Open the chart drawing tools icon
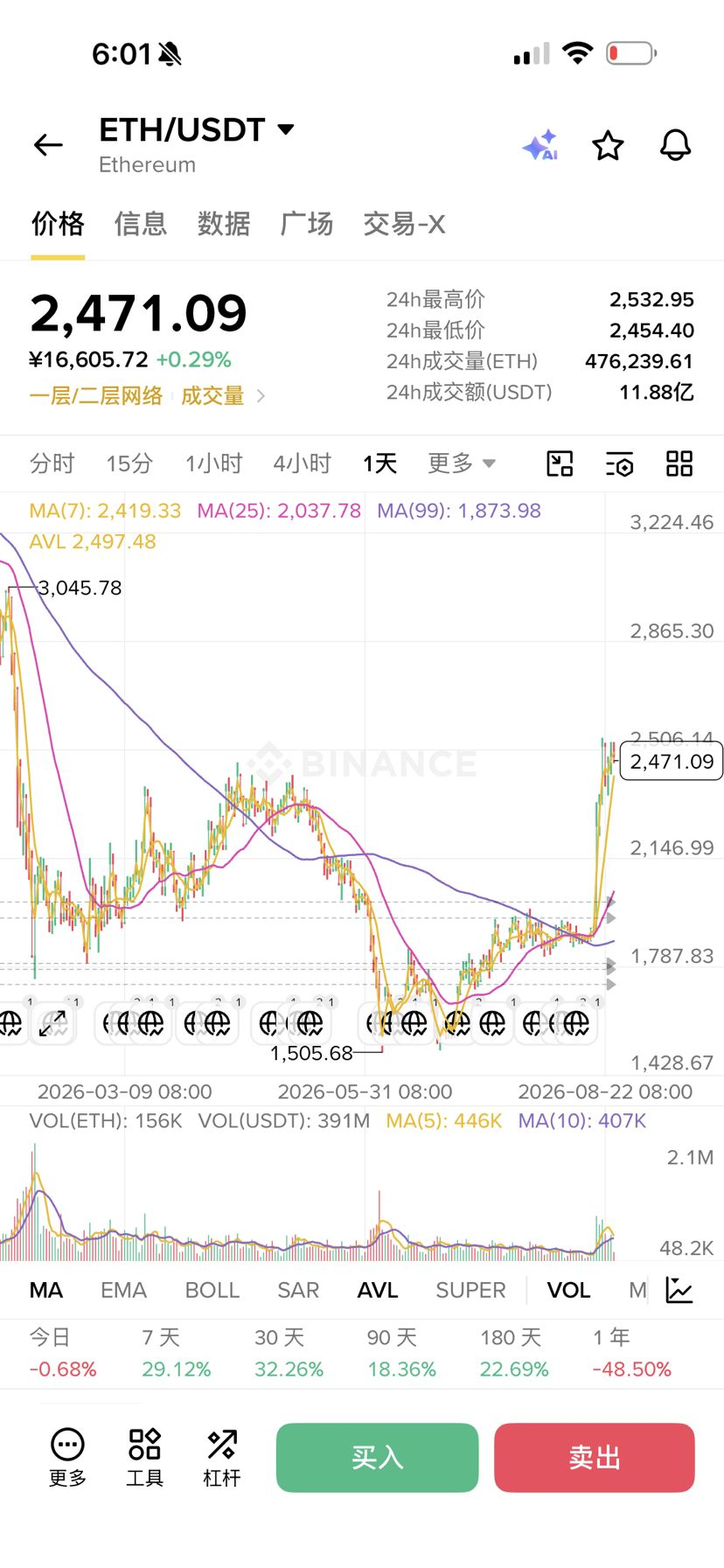 pyautogui.click(x=560, y=463)
